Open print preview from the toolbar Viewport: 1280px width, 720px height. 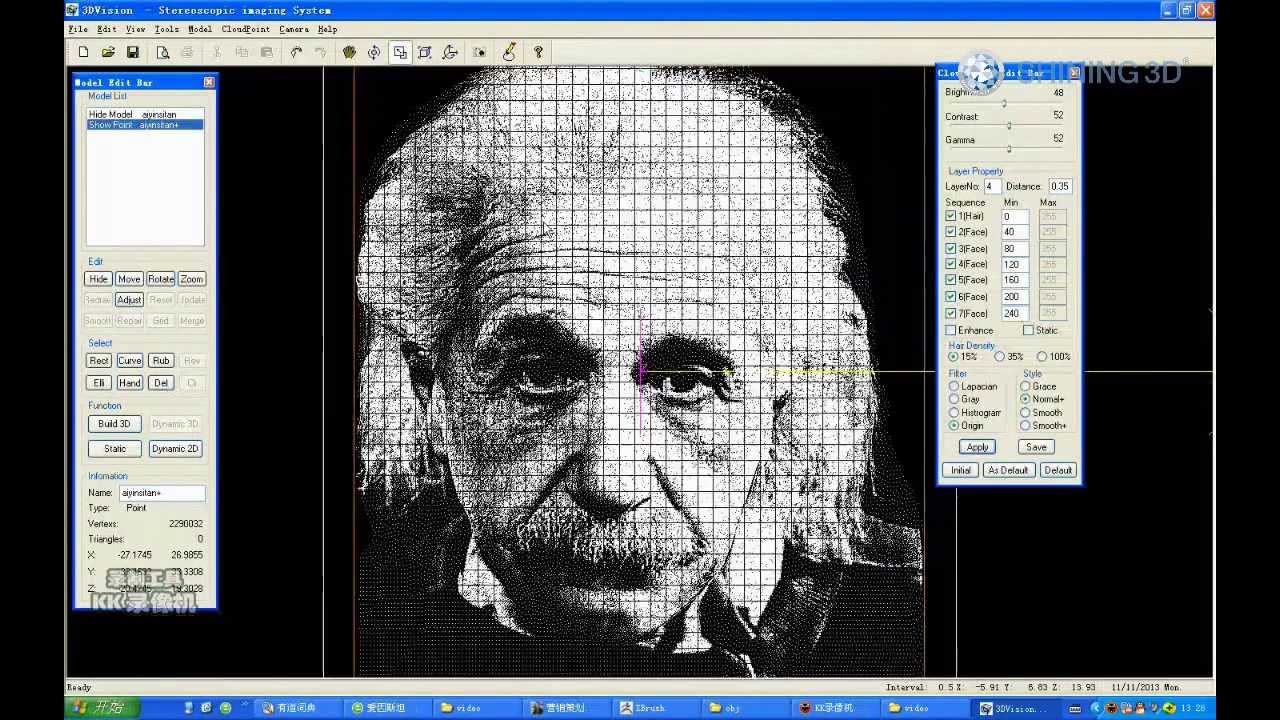(x=163, y=52)
